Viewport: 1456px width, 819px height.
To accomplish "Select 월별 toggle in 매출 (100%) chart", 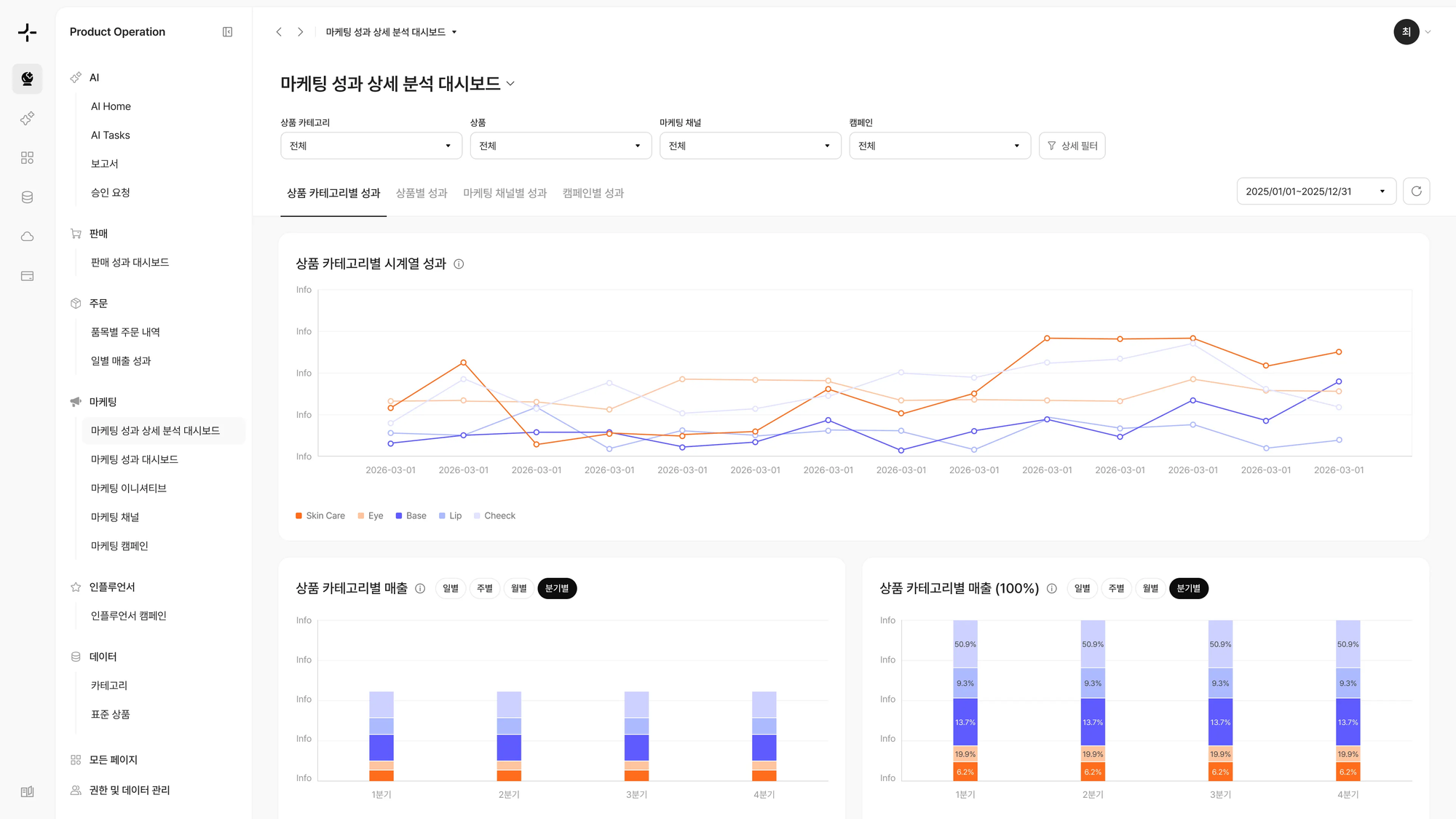I will point(1150,588).
